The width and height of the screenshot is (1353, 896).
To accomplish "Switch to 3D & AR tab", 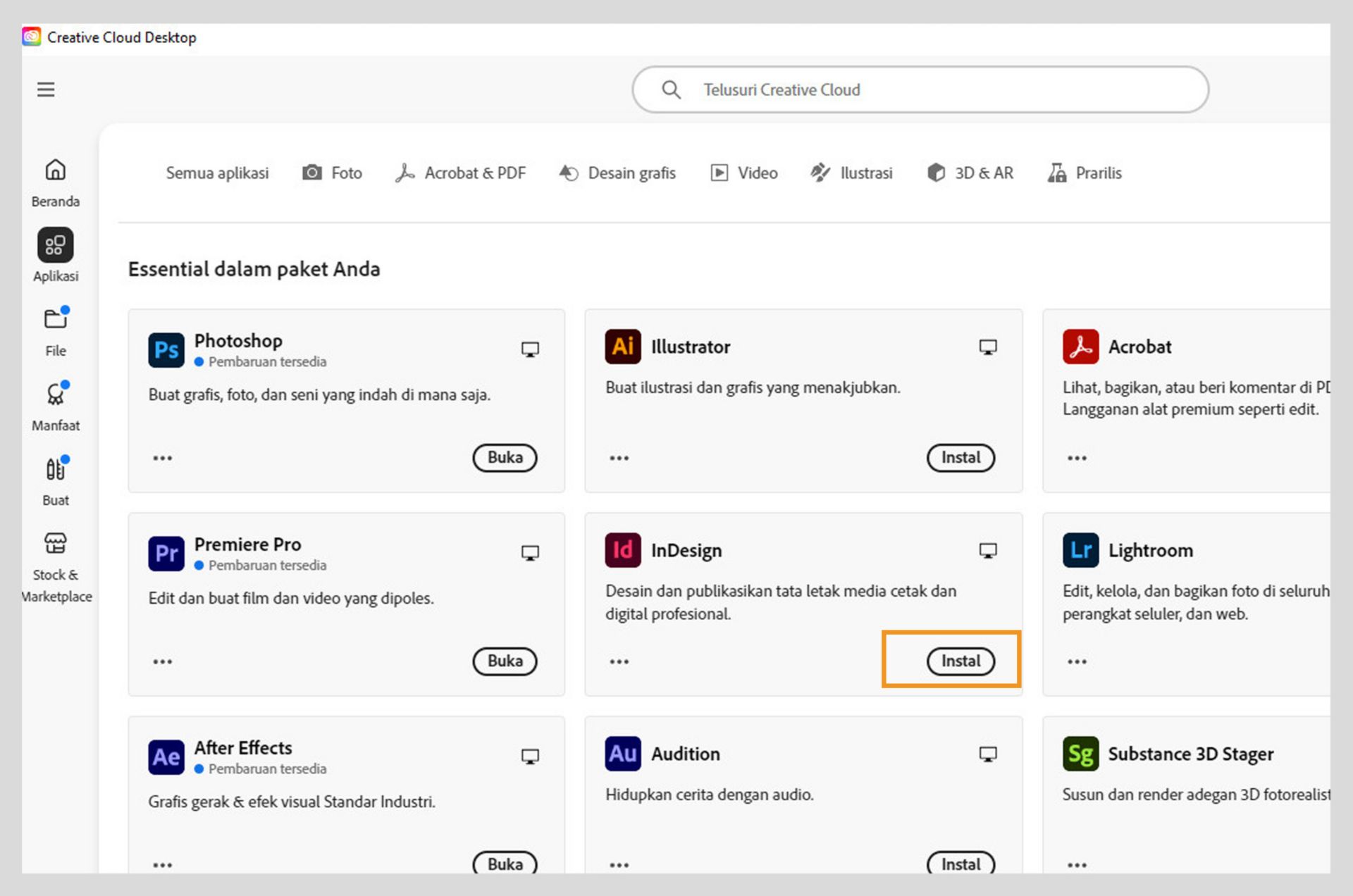I will point(970,173).
